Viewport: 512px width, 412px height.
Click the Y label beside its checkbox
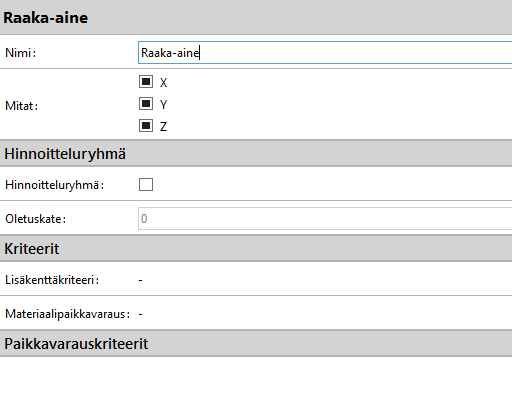coord(163,105)
